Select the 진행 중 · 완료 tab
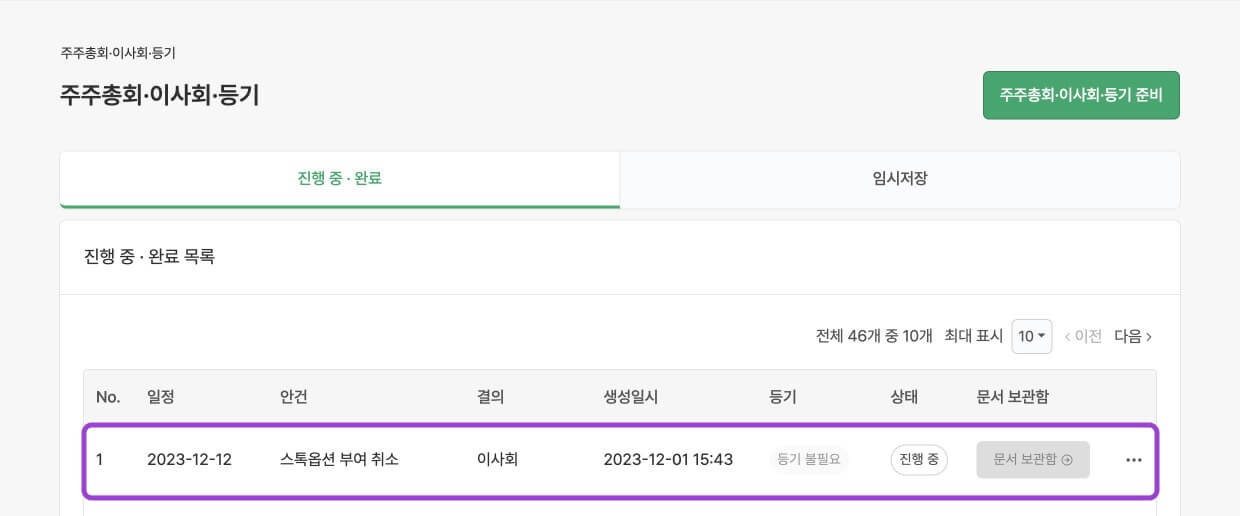 [339, 179]
